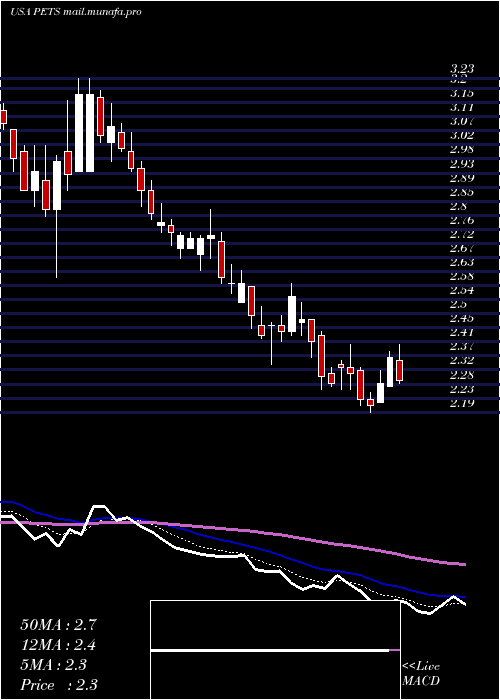Viewport: 500px width, 700px height.
Task: Click the last red candlestick on the chart
Action: click(x=400, y=370)
